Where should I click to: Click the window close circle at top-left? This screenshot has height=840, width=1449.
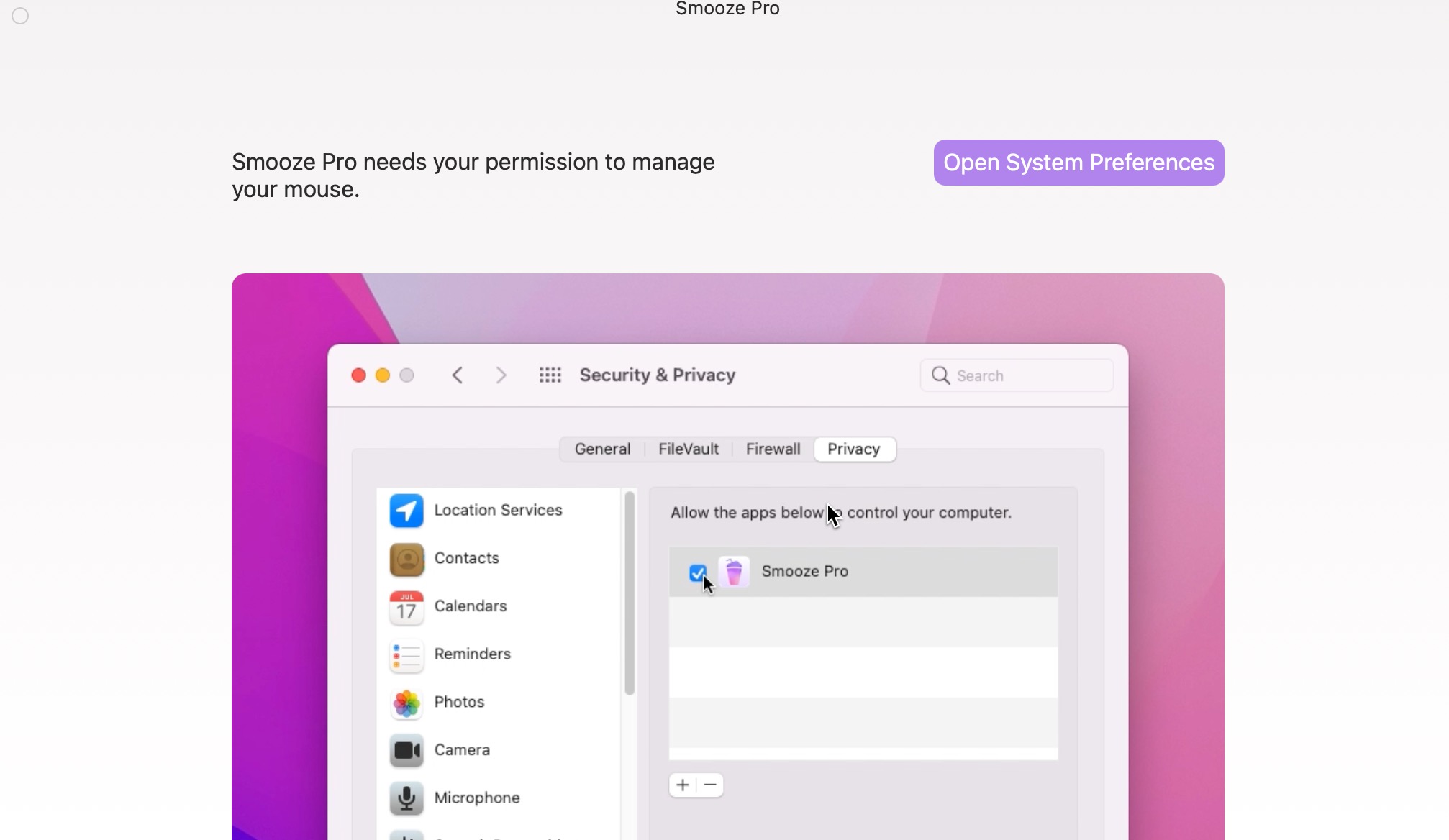point(20,16)
